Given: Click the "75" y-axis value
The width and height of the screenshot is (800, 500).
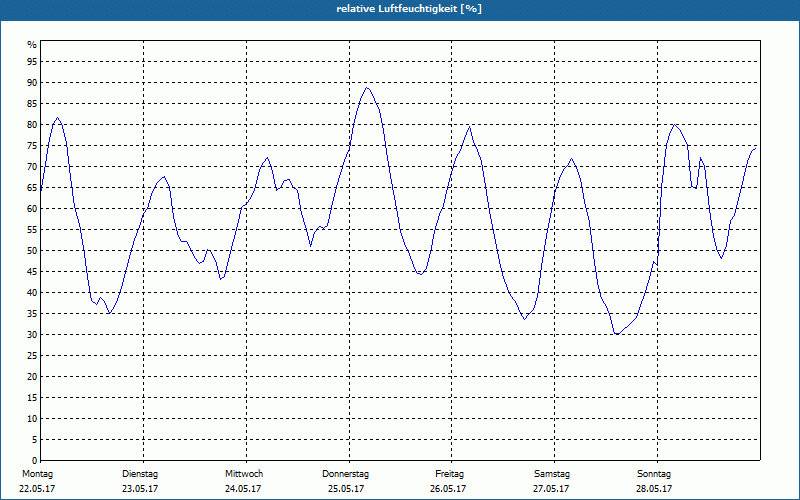Looking at the screenshot, I should [x=32, y=145].
